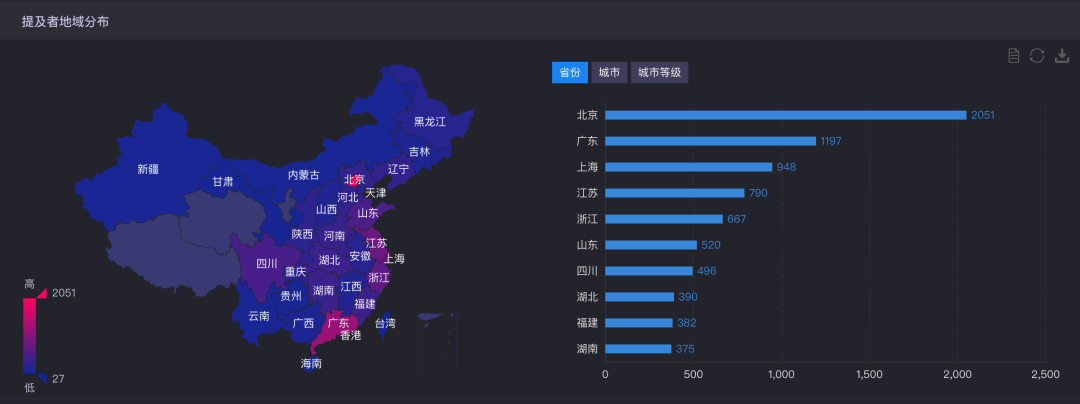Click the 江苏 bar in chart
1080x404 pixels.
pos(675,193)
